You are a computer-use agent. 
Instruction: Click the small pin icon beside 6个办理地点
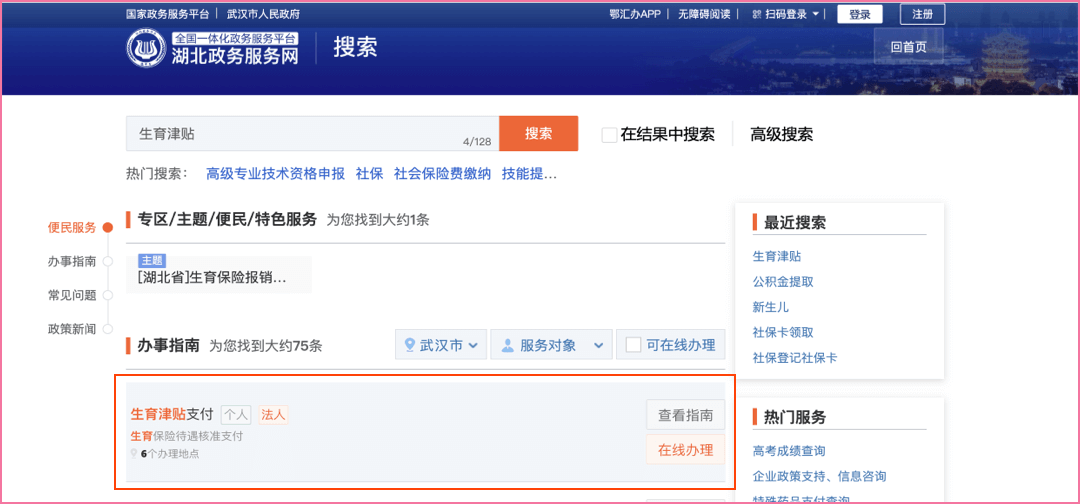pyautogui.click(x=134, y=454)
